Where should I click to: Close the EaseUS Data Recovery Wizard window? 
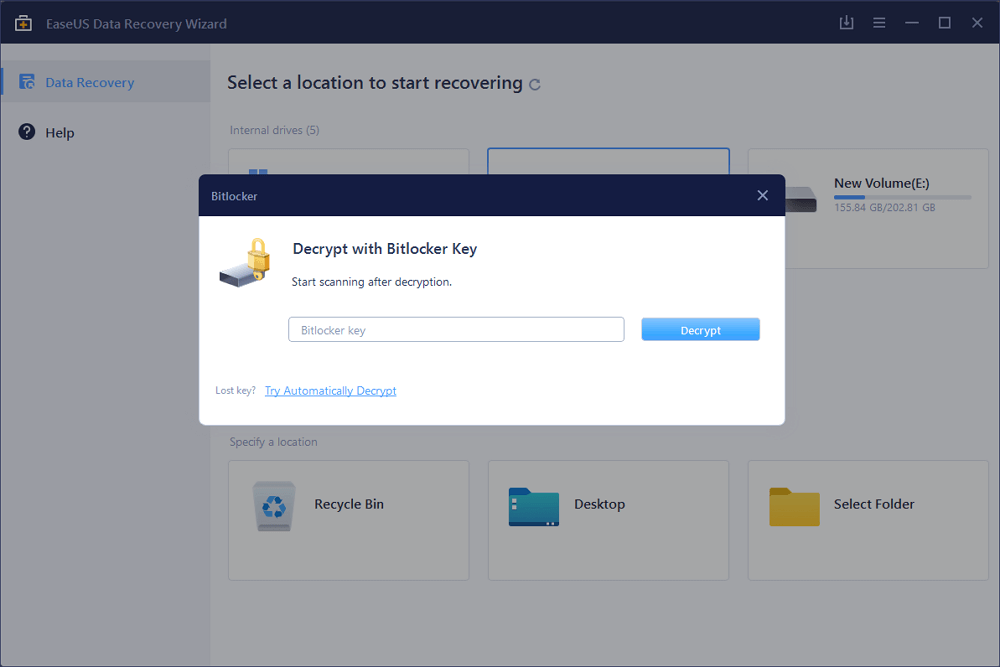click(x=977, y=23)
